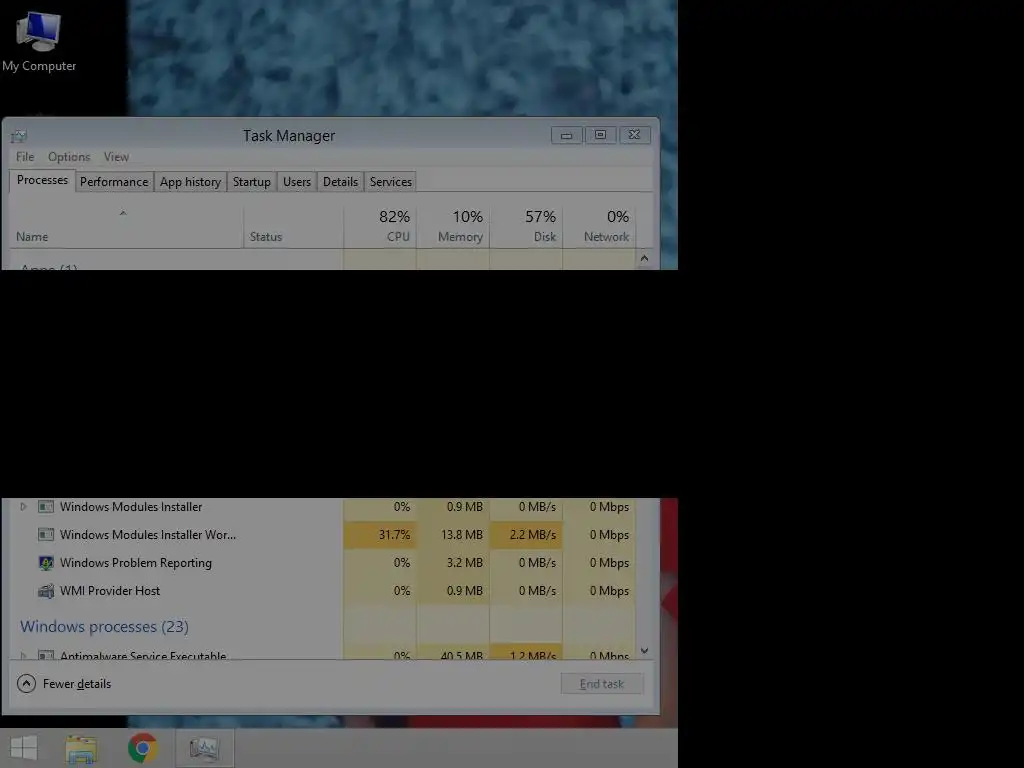1024x768 pixels.
Task: Sort processes by the Name column
Action: (127, 227)
